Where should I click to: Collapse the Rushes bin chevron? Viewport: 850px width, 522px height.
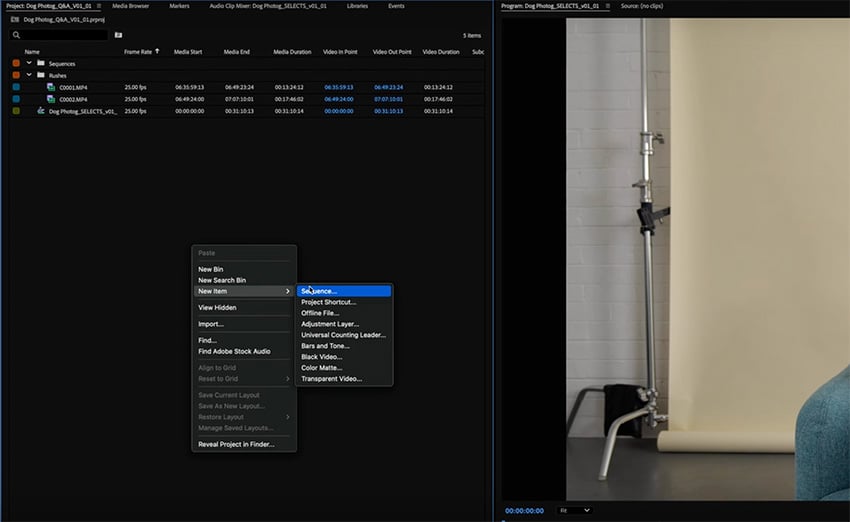[x=29, y=75]
